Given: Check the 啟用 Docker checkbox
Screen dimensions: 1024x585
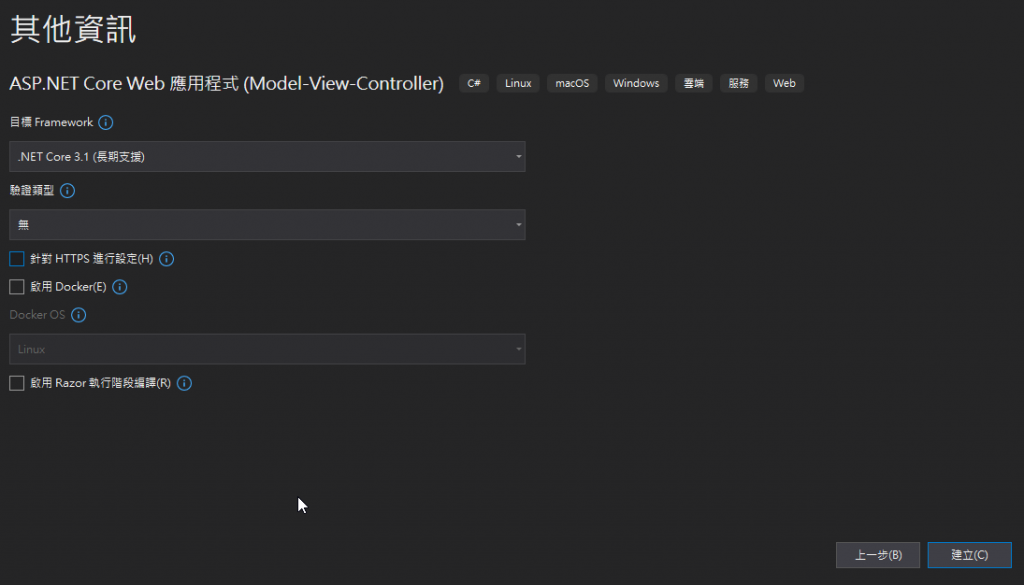Looking at the screenshot, I should [17, 287].
